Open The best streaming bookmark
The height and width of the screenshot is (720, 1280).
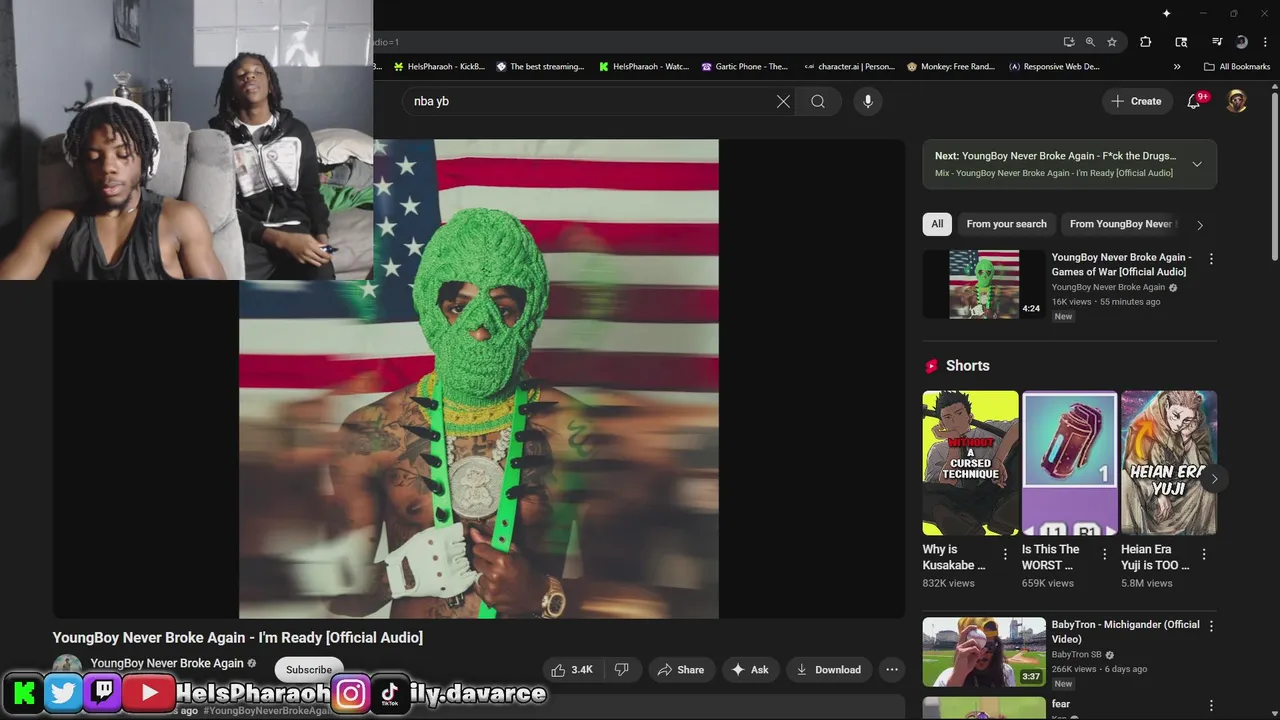coord(541,67)
